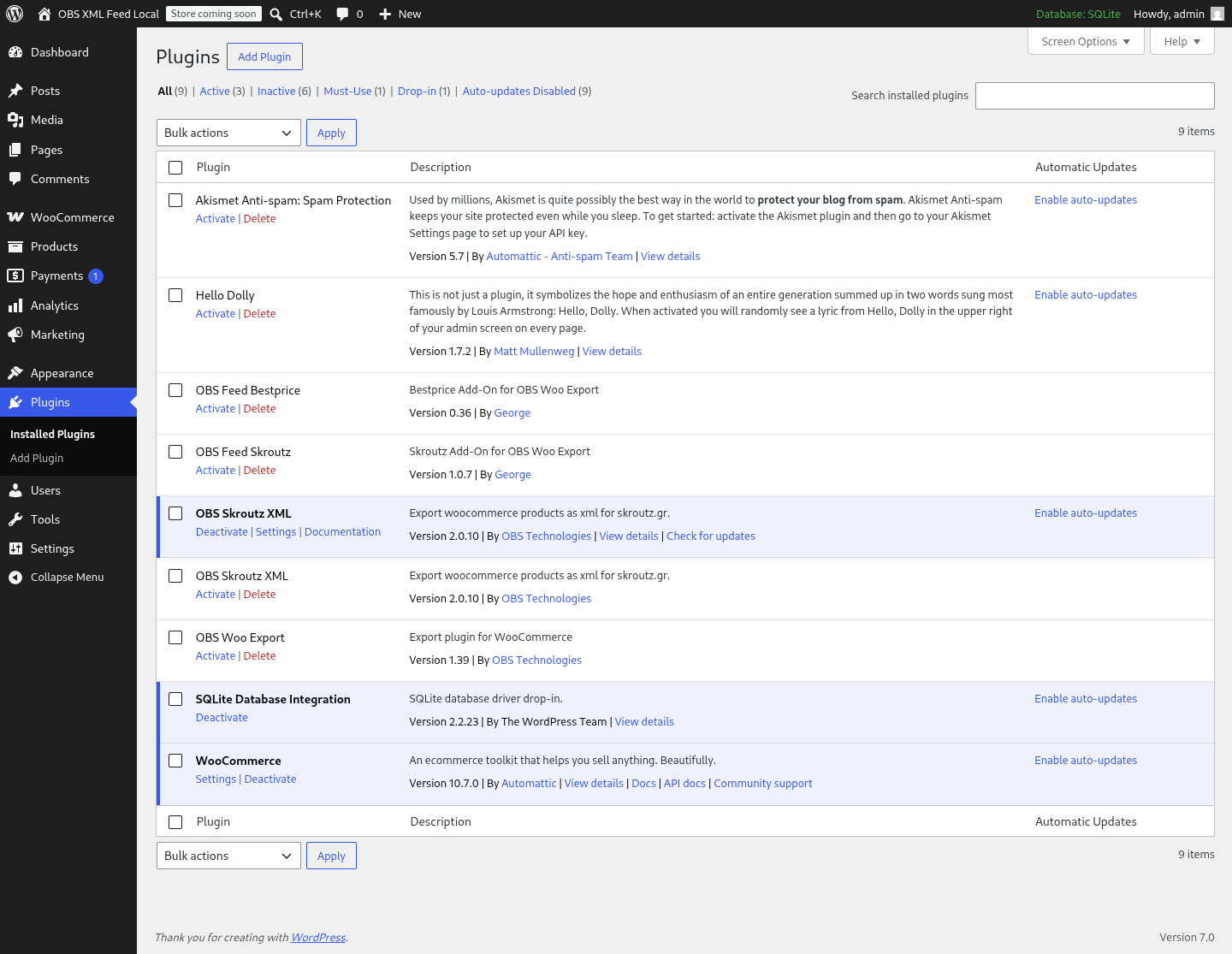Open the top Bulk actions dropdown

pos(228,133)
